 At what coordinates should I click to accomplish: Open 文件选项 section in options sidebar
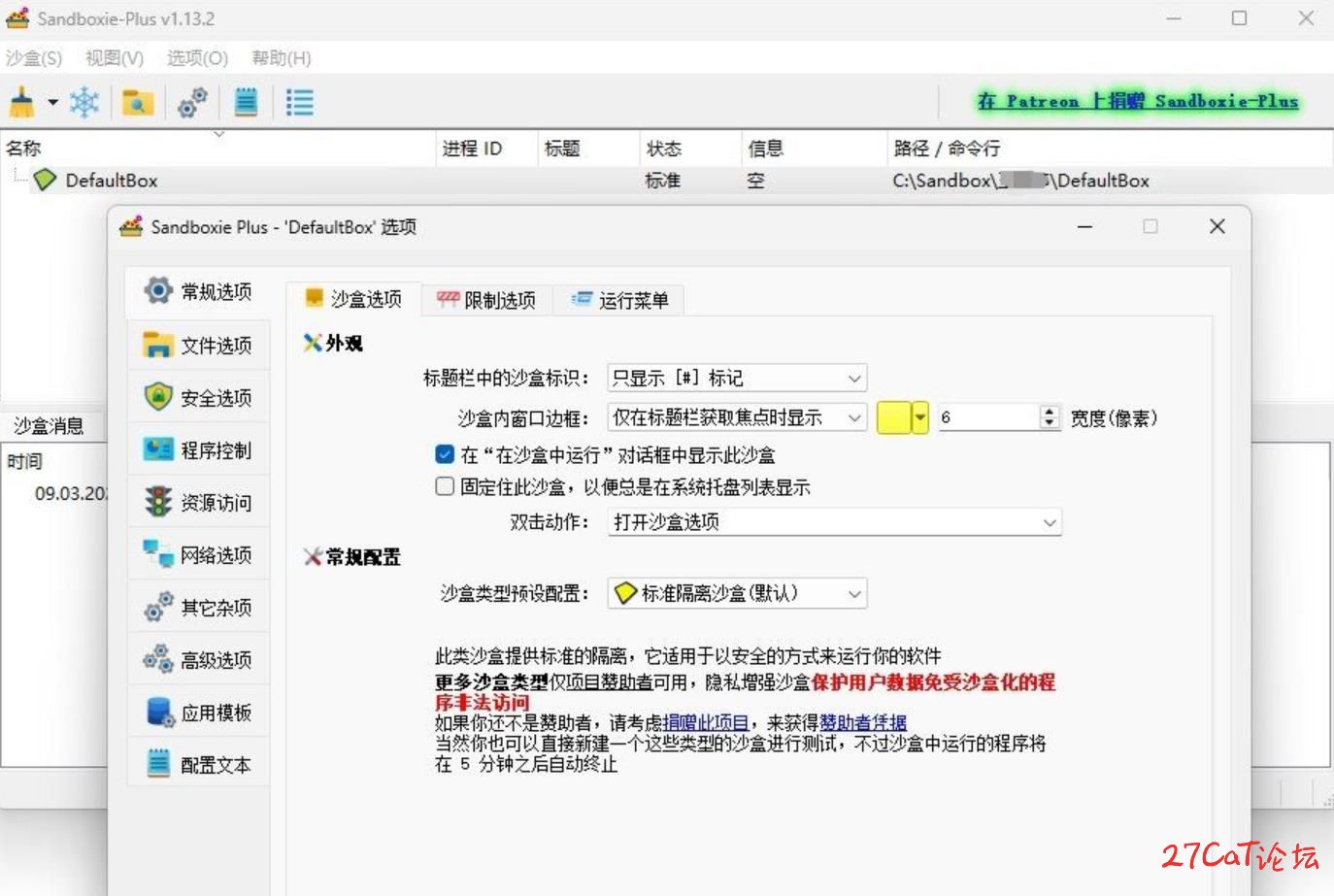click(x=199, y=345)
